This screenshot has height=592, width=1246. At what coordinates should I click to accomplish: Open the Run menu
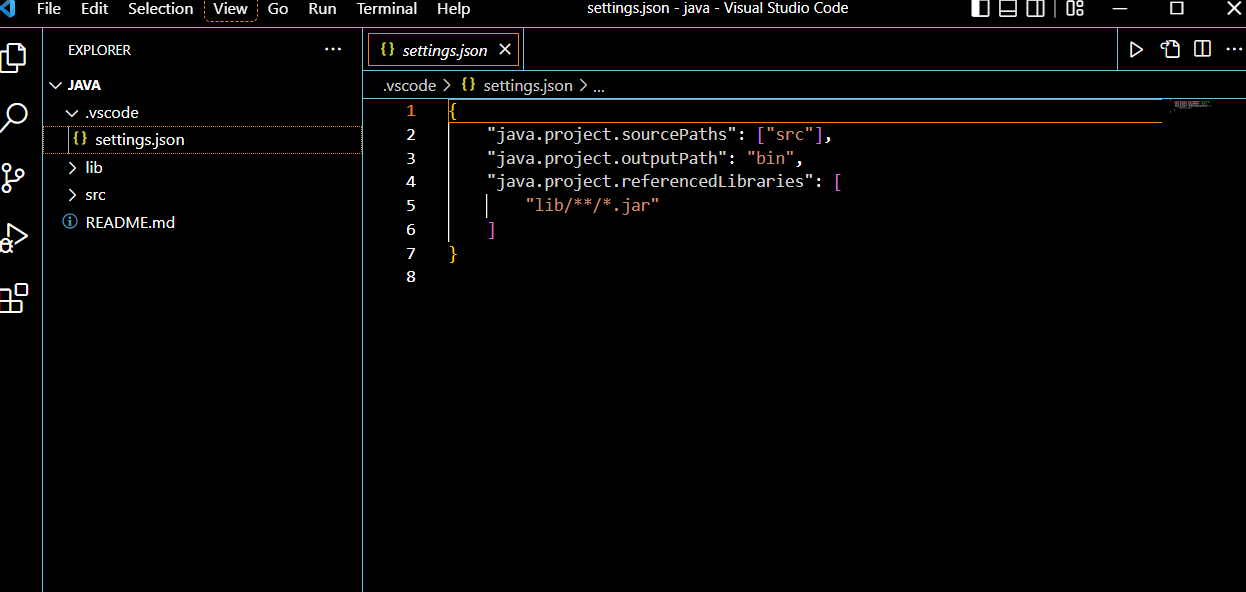[x=322, y=9]
